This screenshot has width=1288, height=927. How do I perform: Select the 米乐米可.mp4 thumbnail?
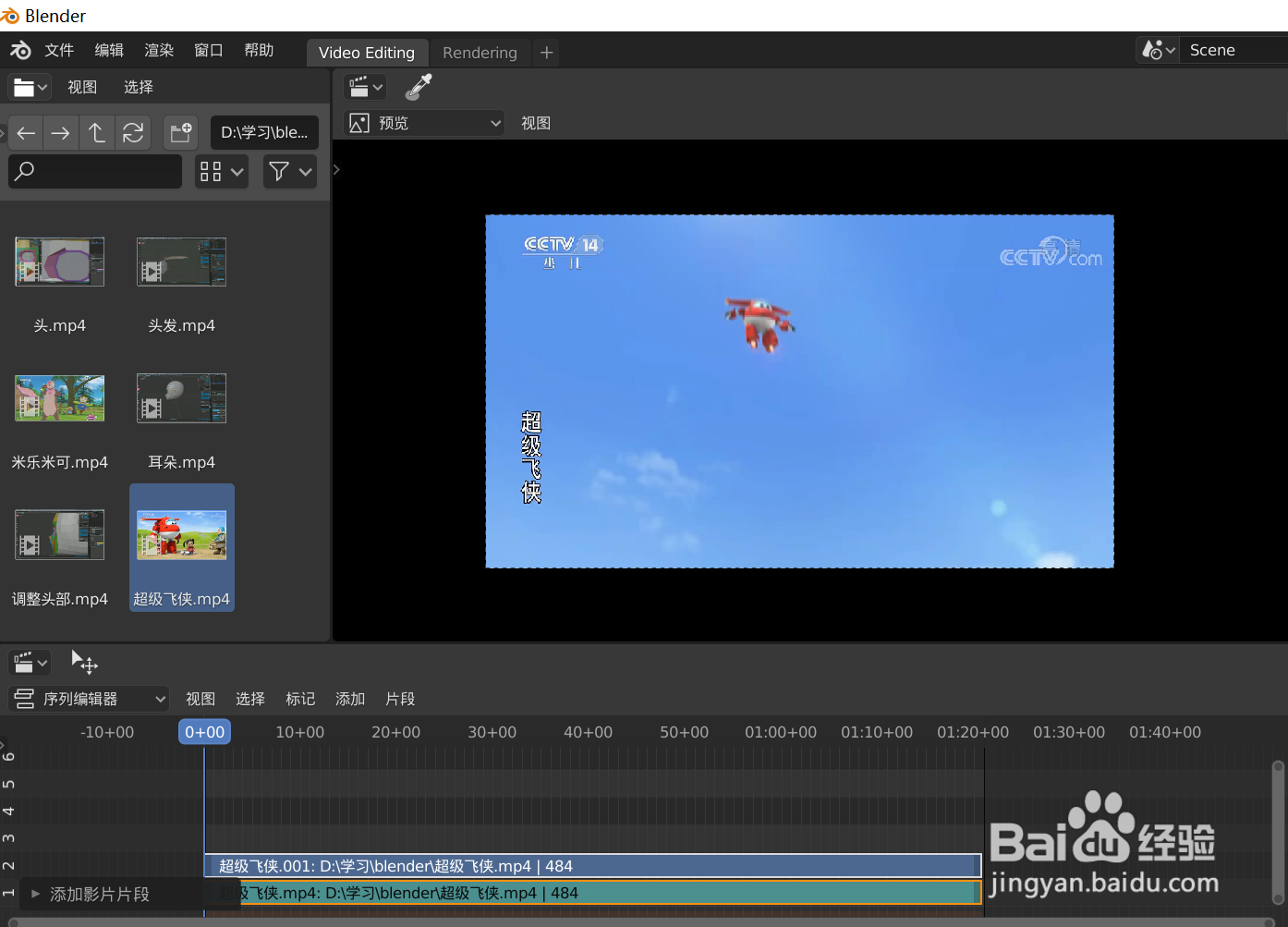tap(59, 398)
